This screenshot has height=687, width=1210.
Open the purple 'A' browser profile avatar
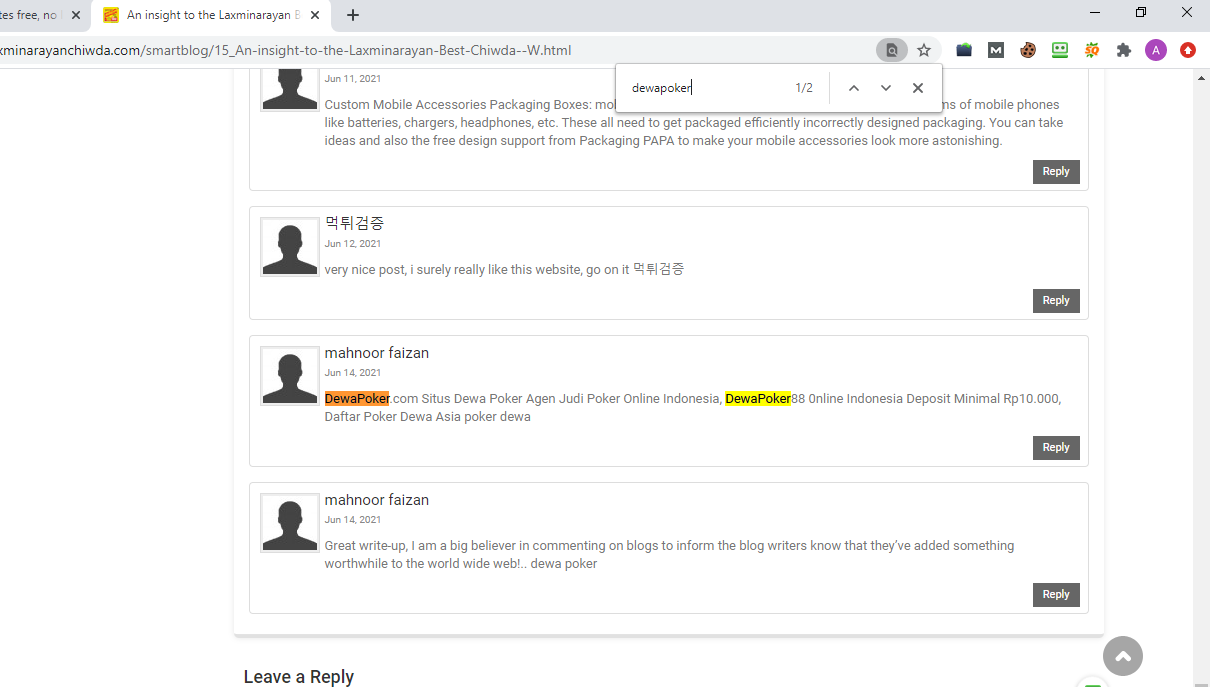(1155, 49)
